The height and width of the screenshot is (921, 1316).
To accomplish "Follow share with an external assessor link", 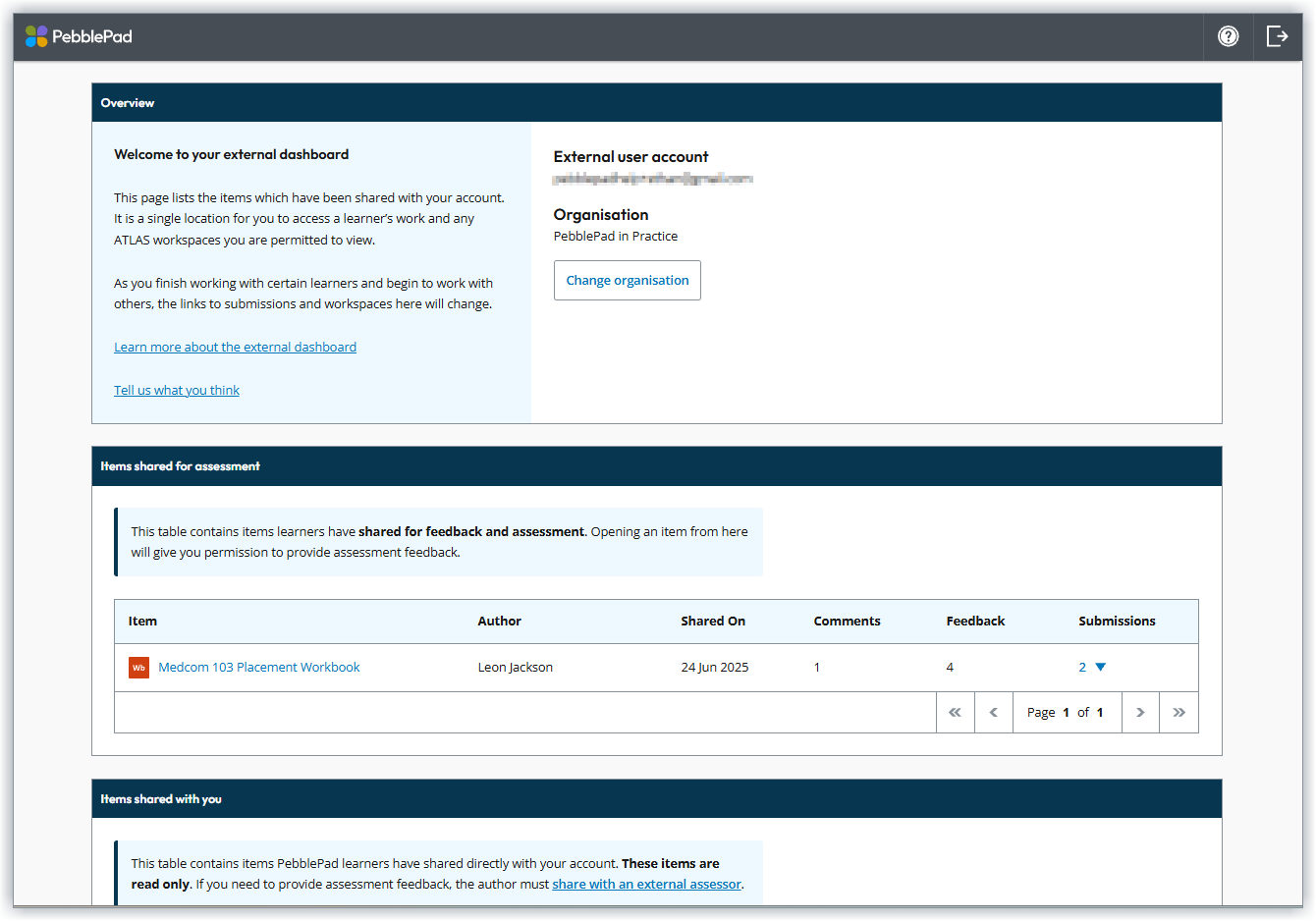I will (646, 885).
